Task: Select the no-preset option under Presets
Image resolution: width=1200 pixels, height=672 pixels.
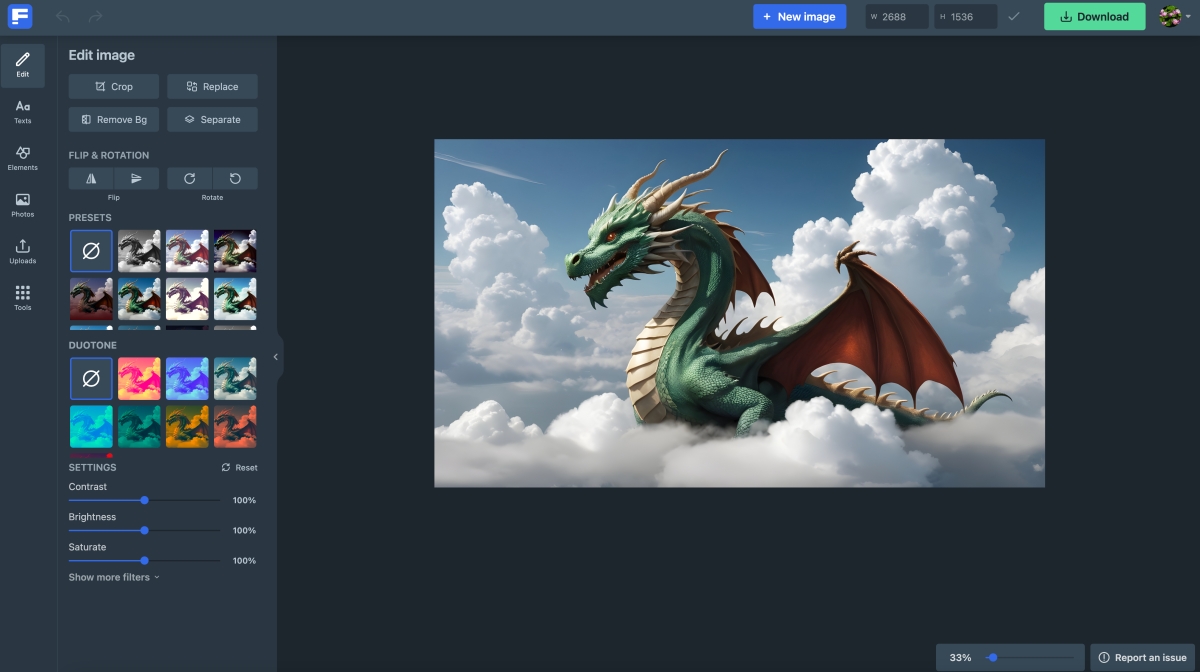Action: pos(91,251)
